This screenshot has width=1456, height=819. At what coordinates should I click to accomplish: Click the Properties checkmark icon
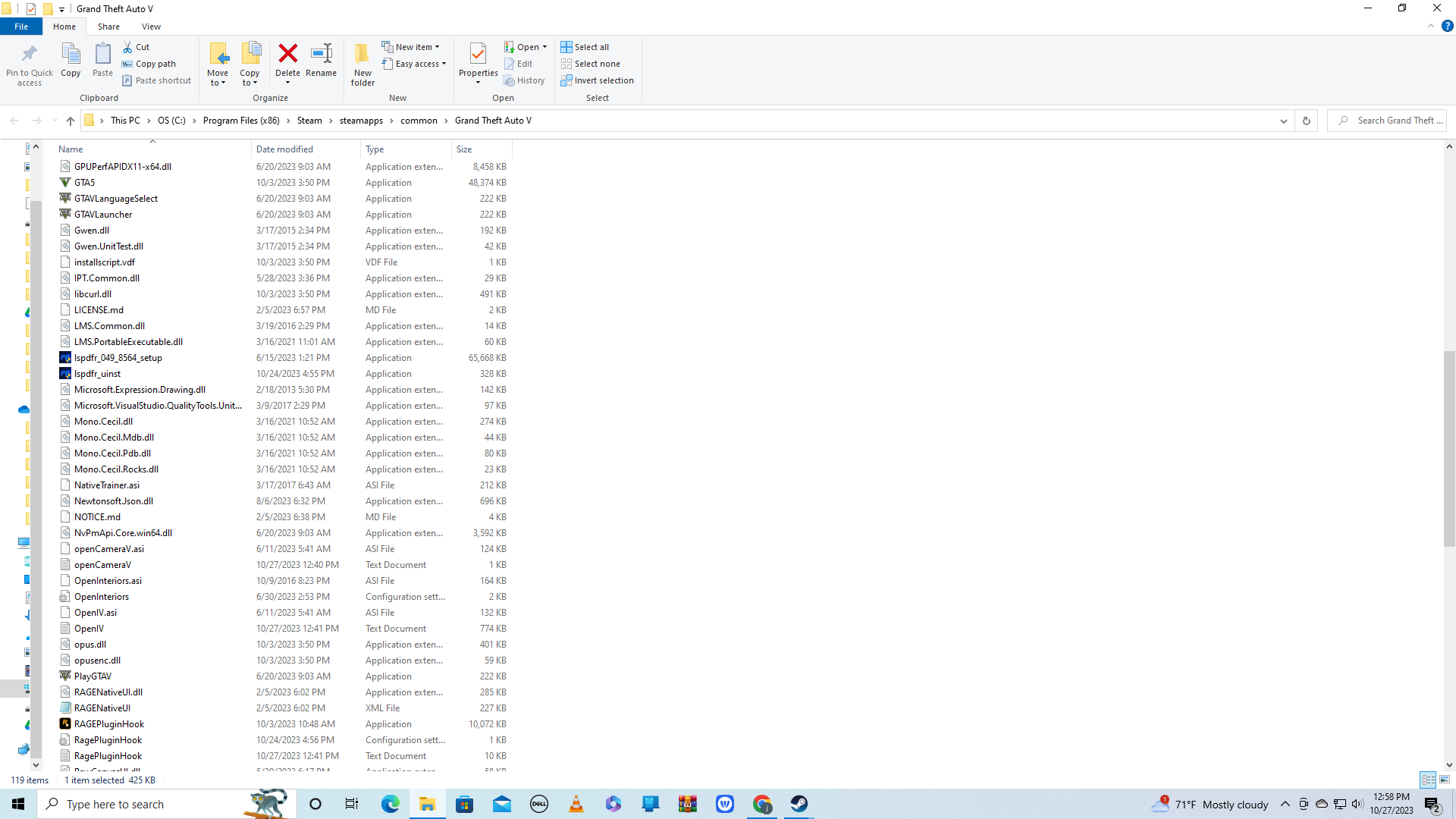[x=478, y=54]
